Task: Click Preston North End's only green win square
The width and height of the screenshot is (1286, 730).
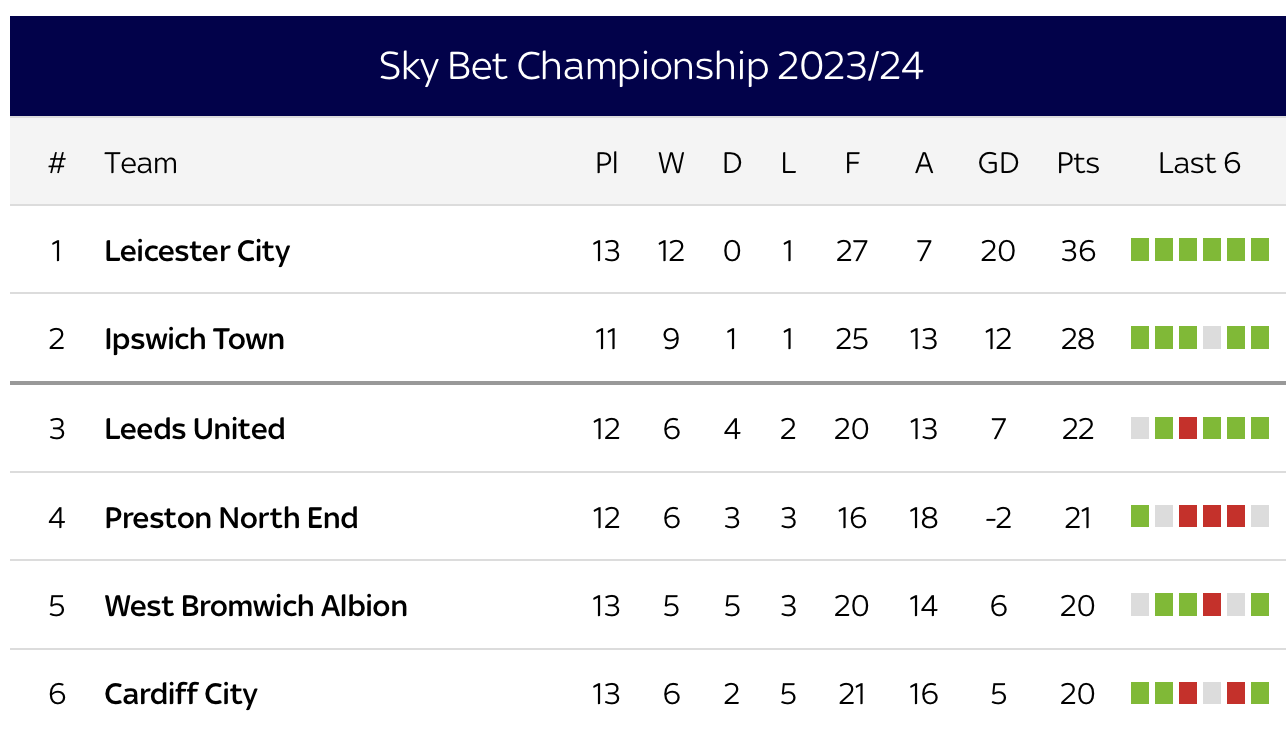Action: pos(1140,517)
